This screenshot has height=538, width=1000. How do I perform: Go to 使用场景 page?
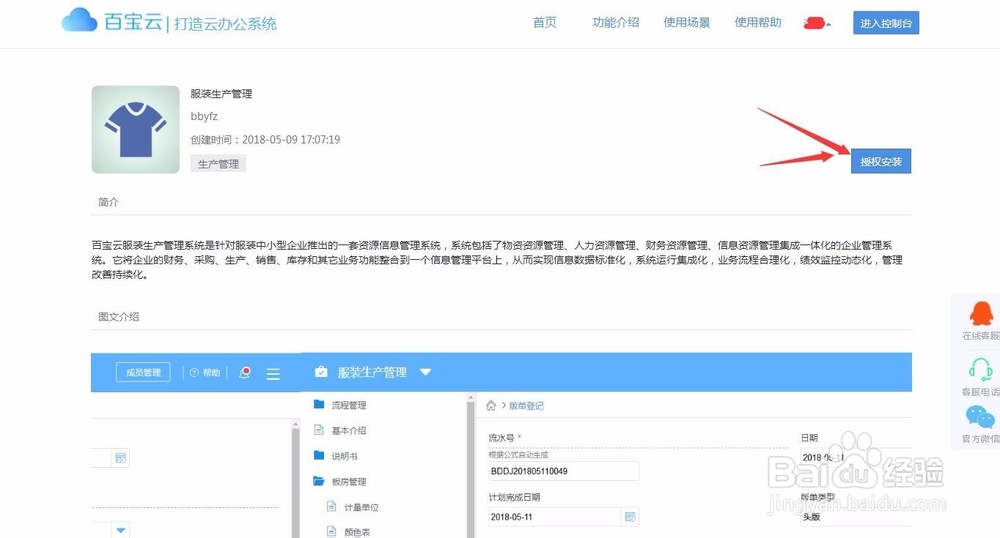tap(687, 22)
